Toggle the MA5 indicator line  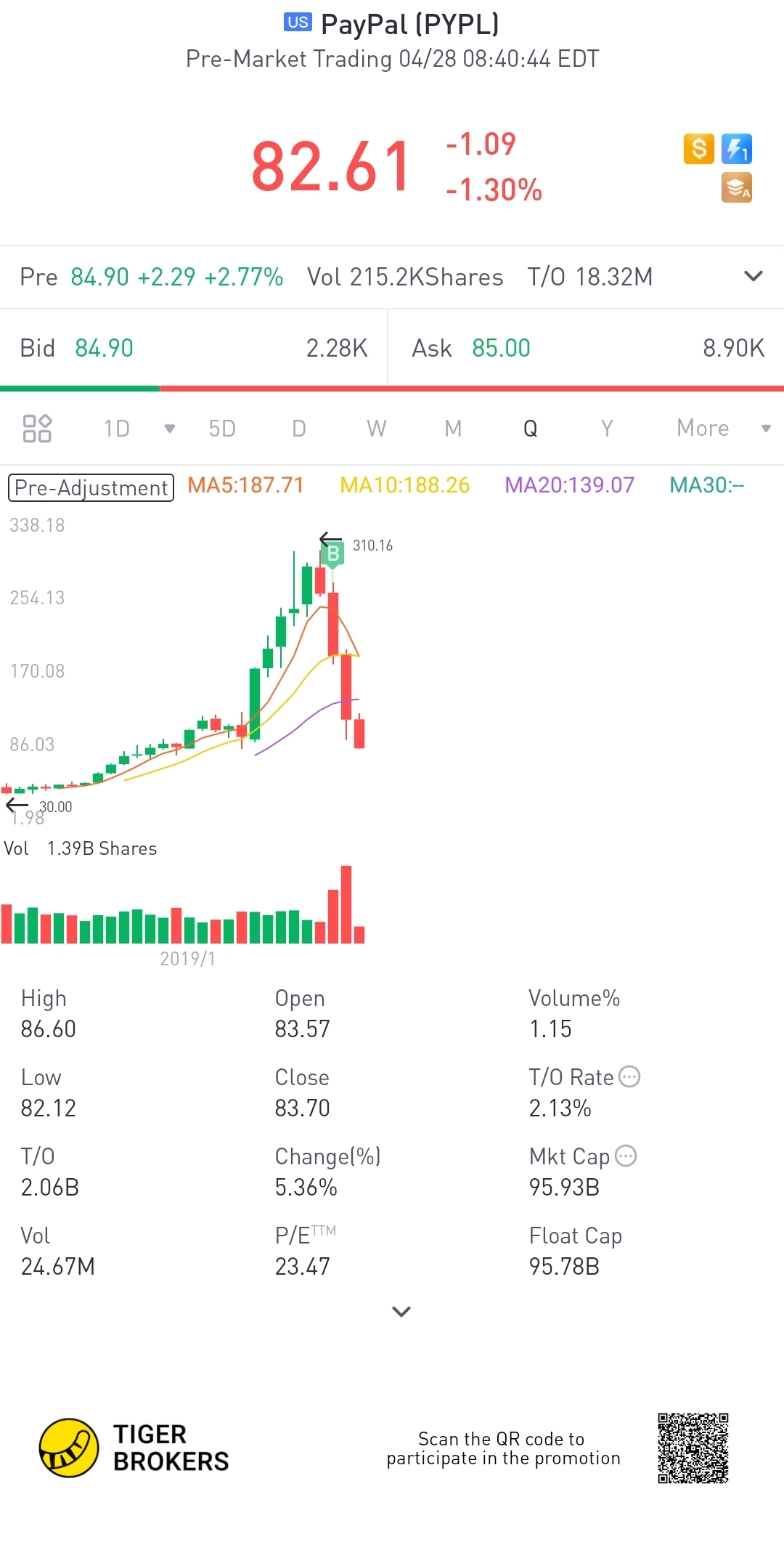pyautogui.click(x=245, y=485)
